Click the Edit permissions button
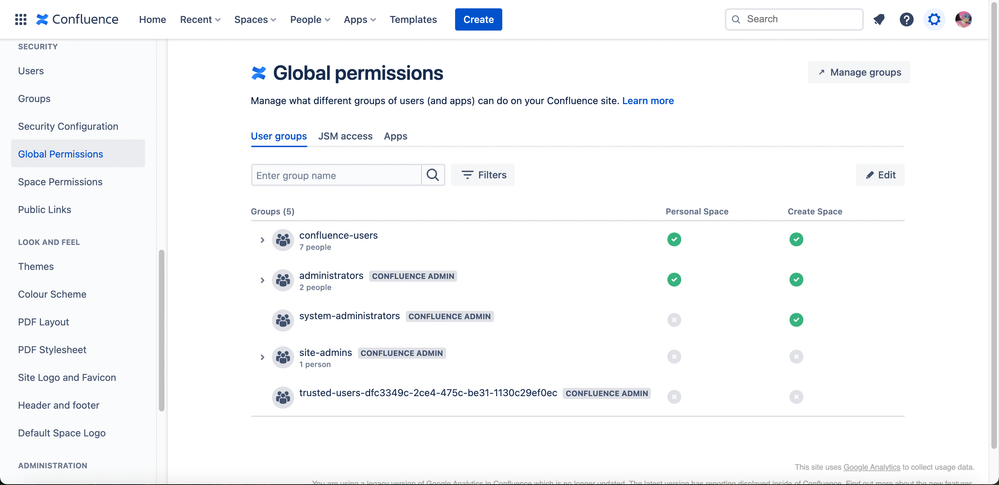The height and width of the screenshot is (485, 999). (880, 175)
